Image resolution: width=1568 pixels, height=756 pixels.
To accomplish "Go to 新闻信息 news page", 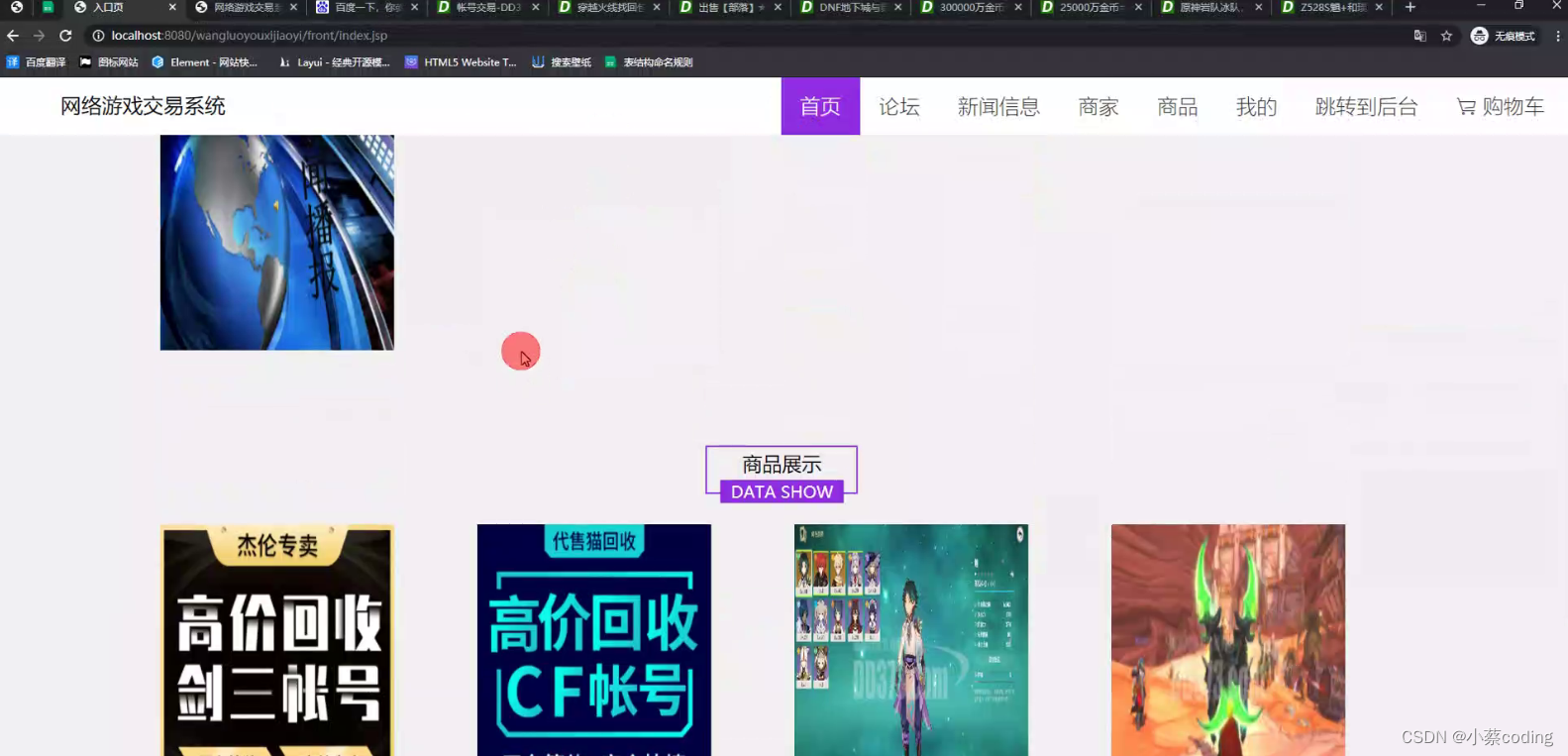I will click(998, 106).
